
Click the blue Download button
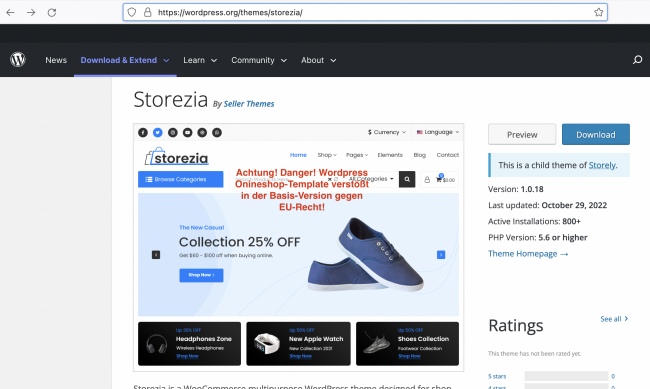(x=596, y=134)
